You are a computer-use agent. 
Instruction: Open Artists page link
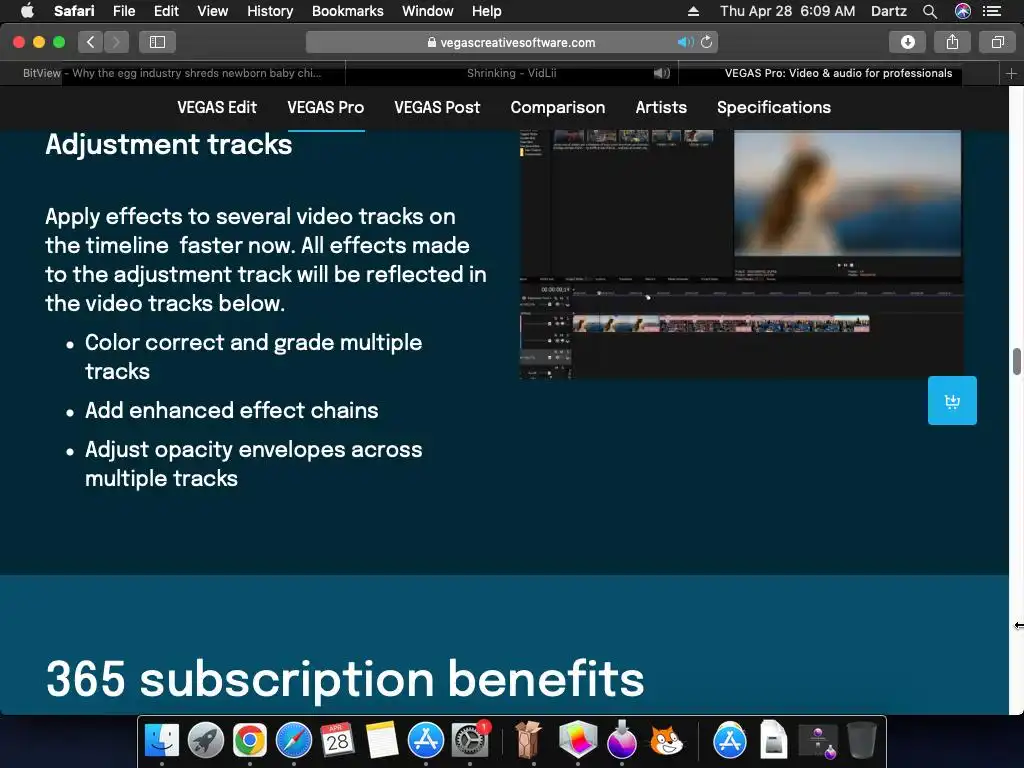click(661, 107)
